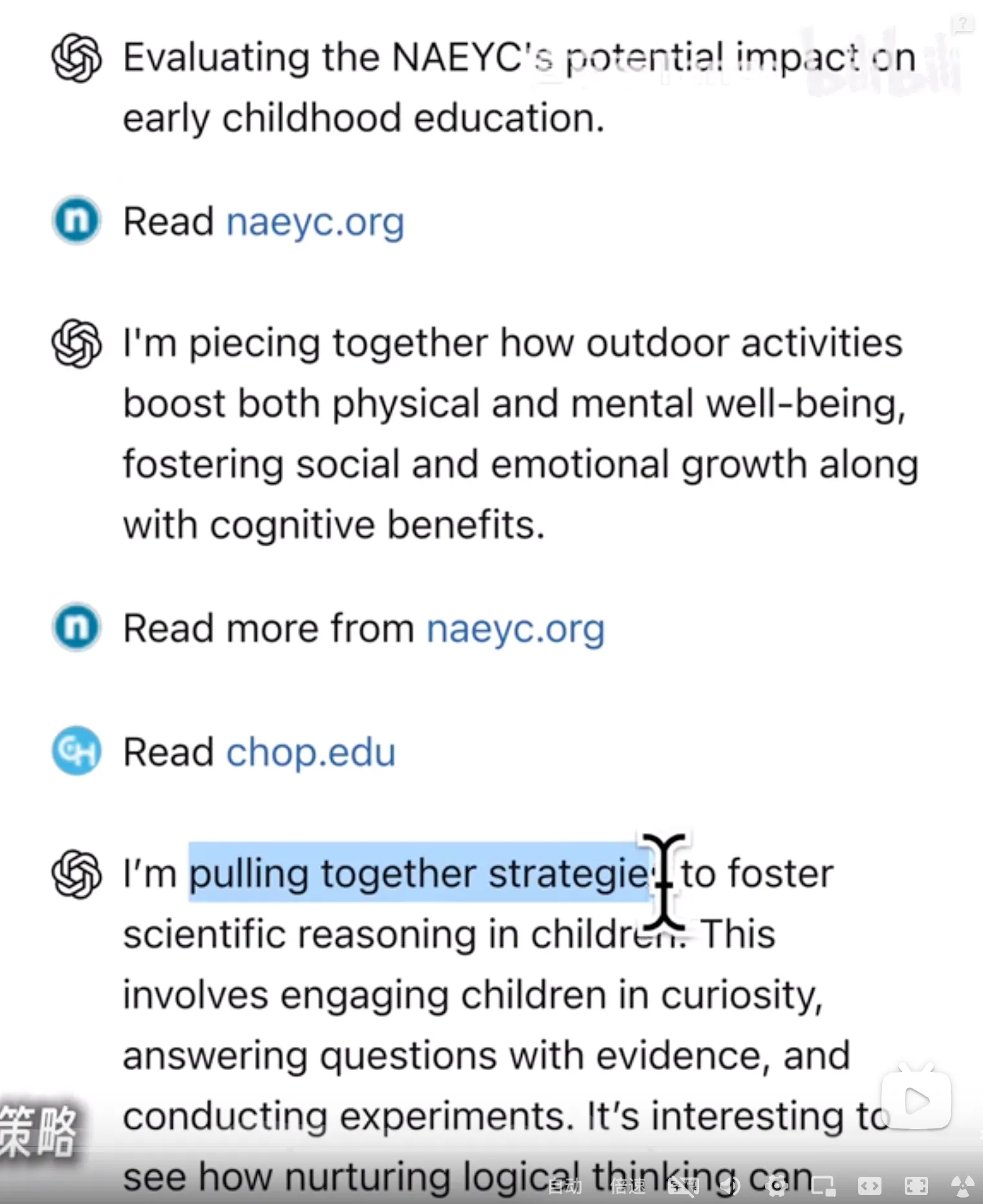Open the player settings gear
Screen dimensions: 983x1204
pos(776,1186)
